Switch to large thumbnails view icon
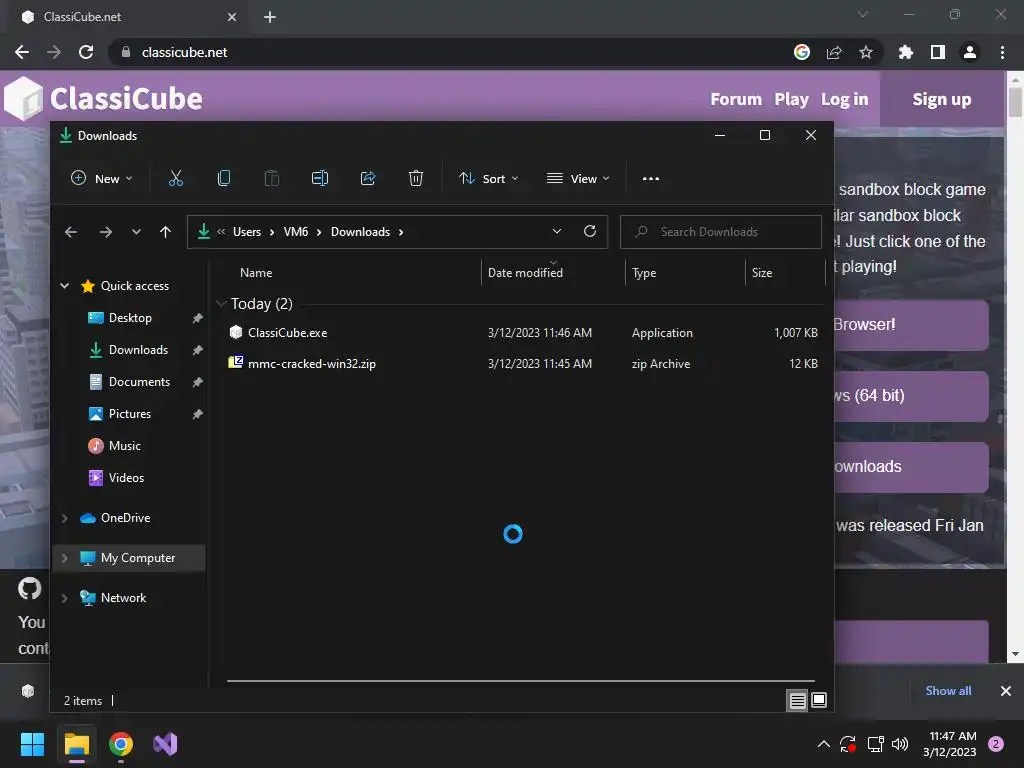The height and width of the screenshot is (768, 1024). pyautogui.click(x=819, y=701)
